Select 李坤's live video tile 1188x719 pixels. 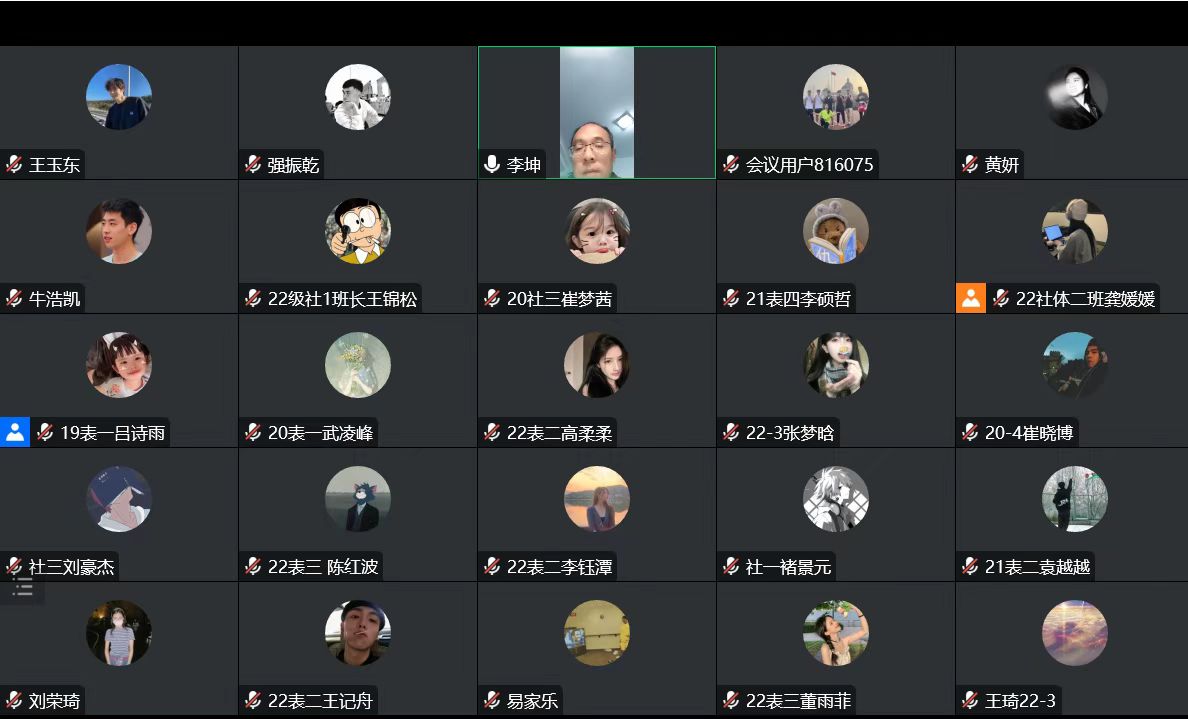(x=596, y=113)
